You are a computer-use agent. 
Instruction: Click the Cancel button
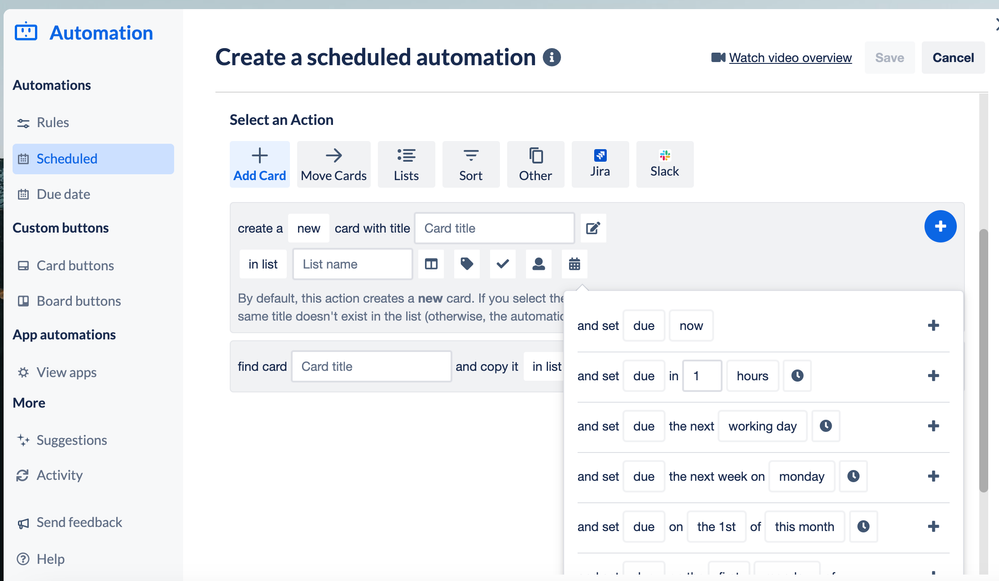point(953,58)
